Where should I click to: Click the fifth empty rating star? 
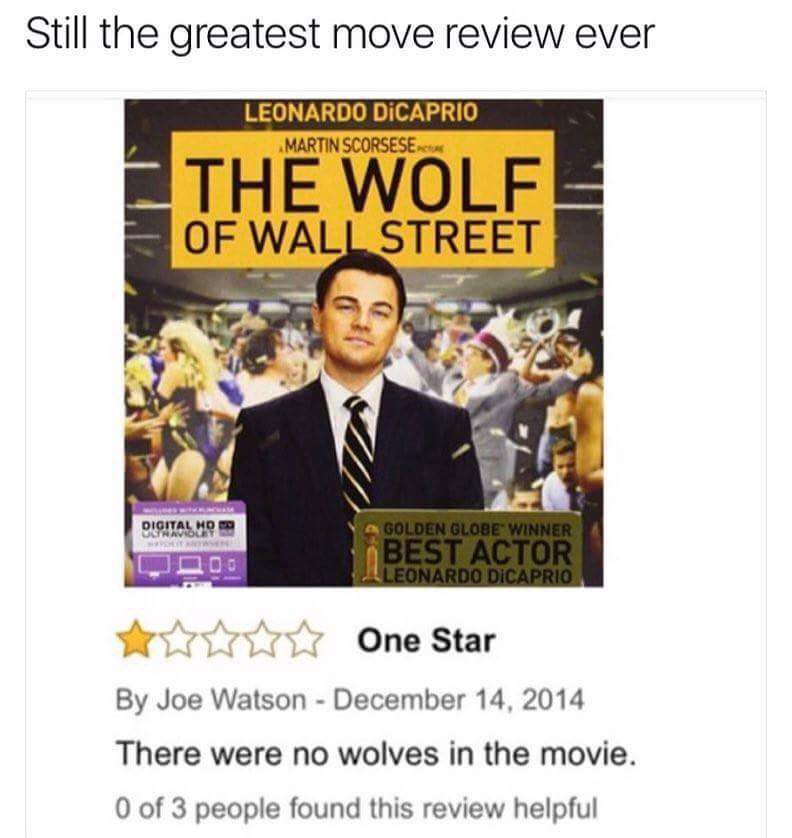click(306, 640)
